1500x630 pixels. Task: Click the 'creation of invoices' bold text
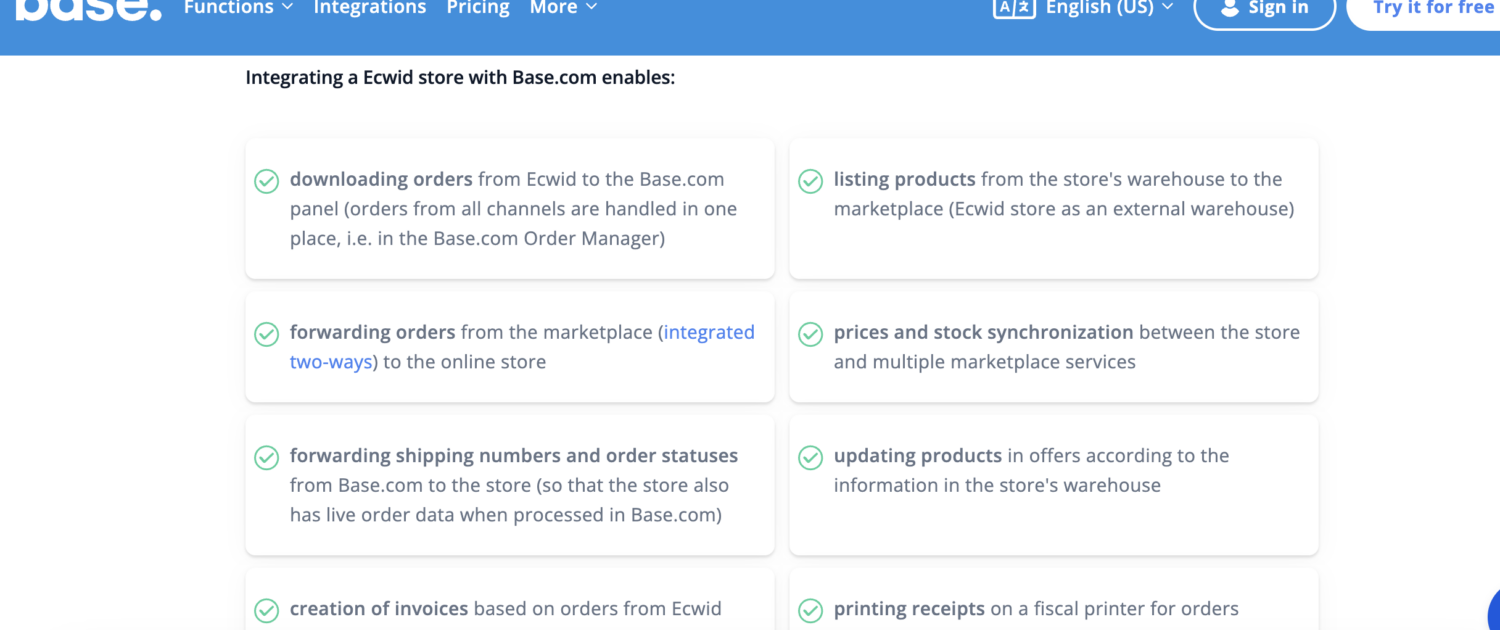(379, 608)
